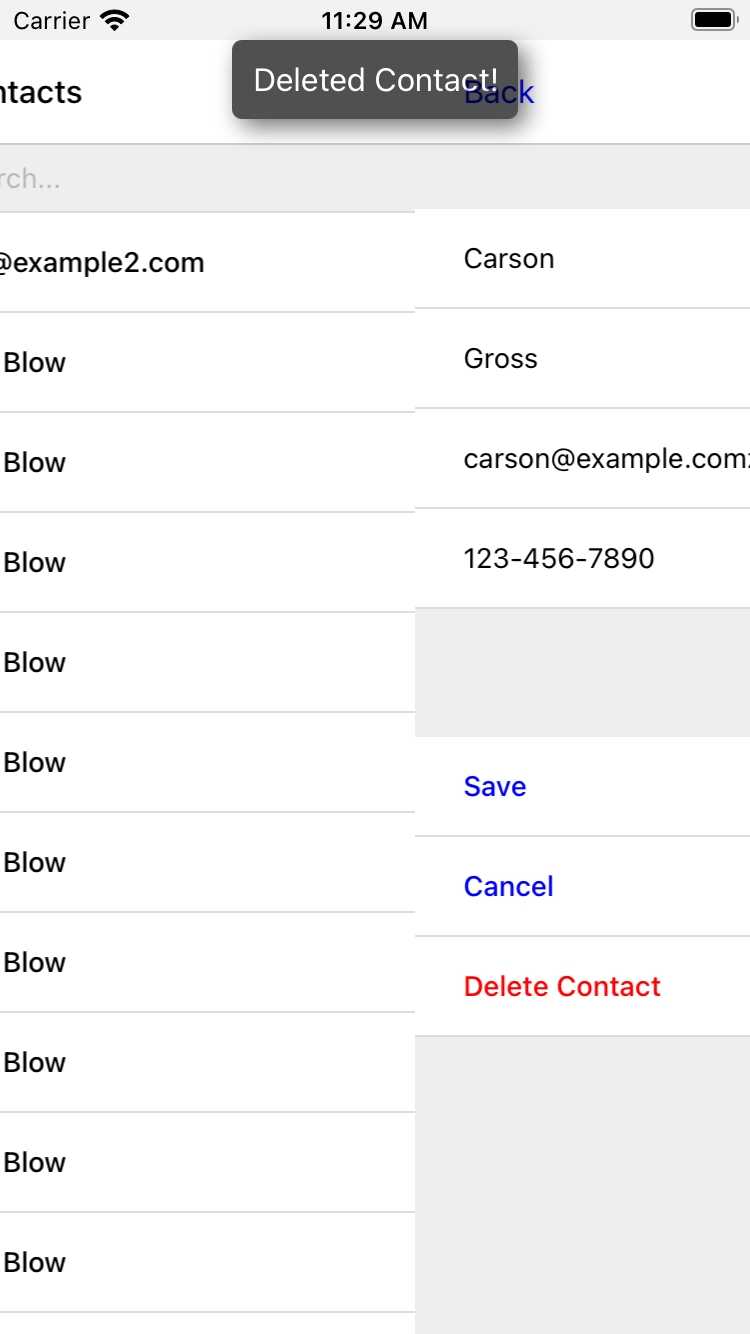Screen dimensions: 750x1334
Task: Edit the phone number 123-456-7890
Action: pos(582,559)
